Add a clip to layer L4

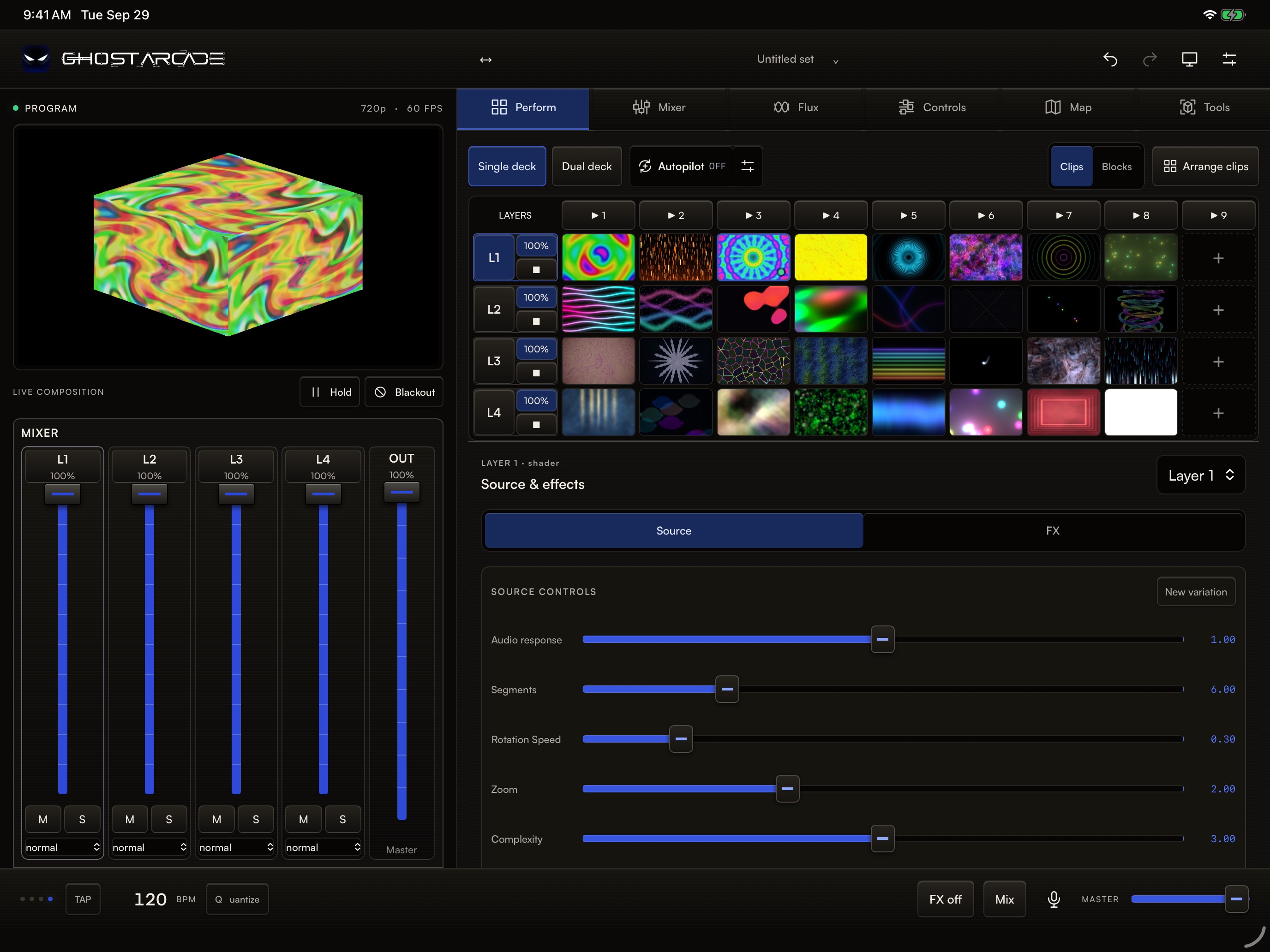(1218, 413)
